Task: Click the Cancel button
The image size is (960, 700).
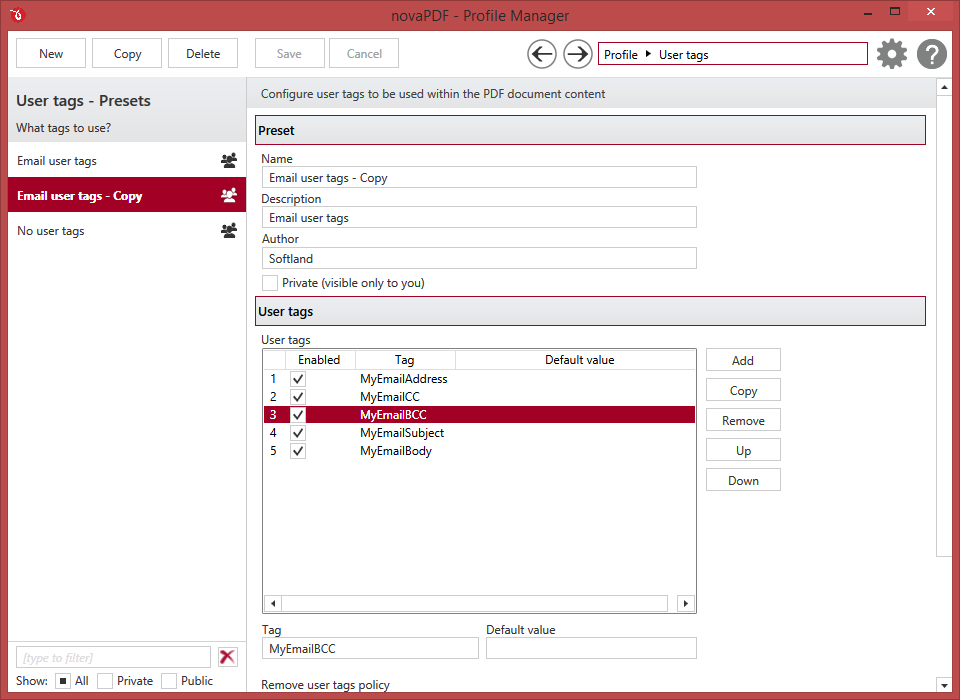Action: tap(364, 53)
